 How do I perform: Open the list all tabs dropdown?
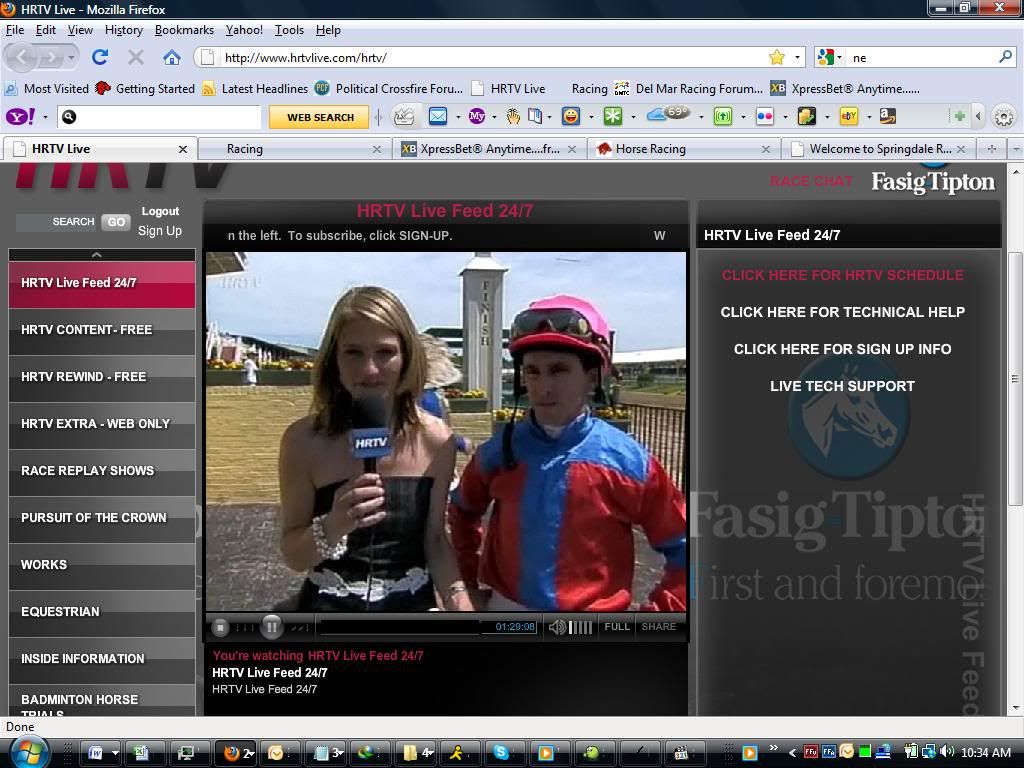[1016, 149]
